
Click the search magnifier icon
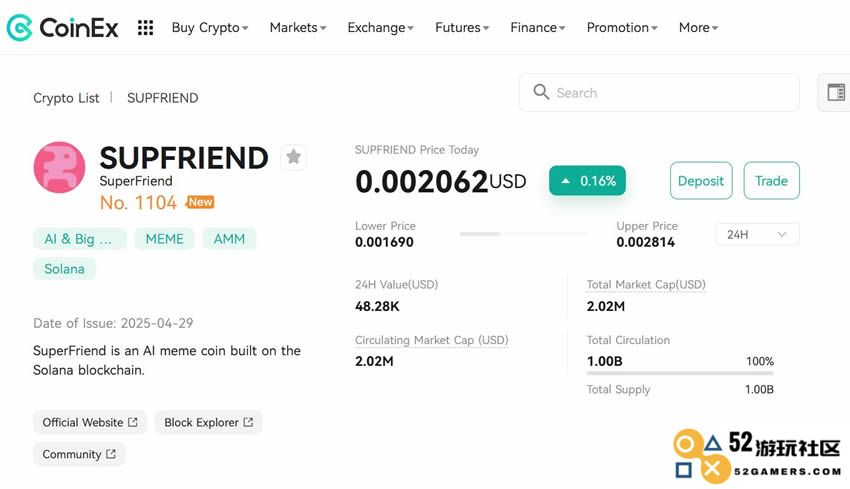[541, 92]
